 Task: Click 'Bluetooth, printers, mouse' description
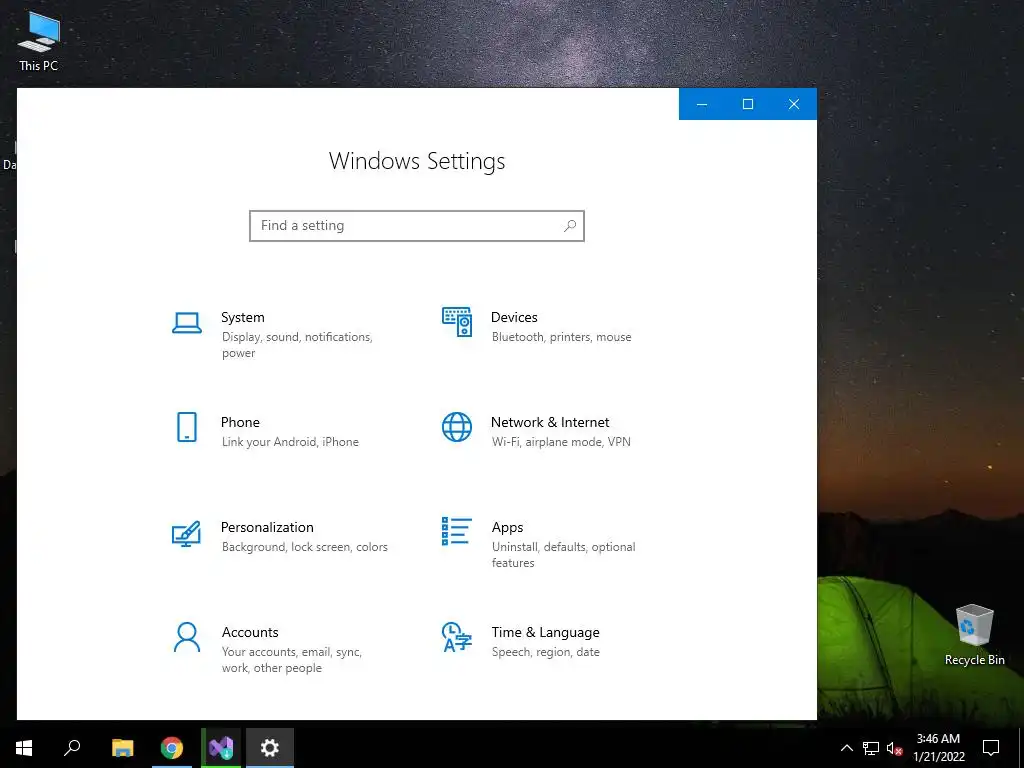click(x=562, y=337)
